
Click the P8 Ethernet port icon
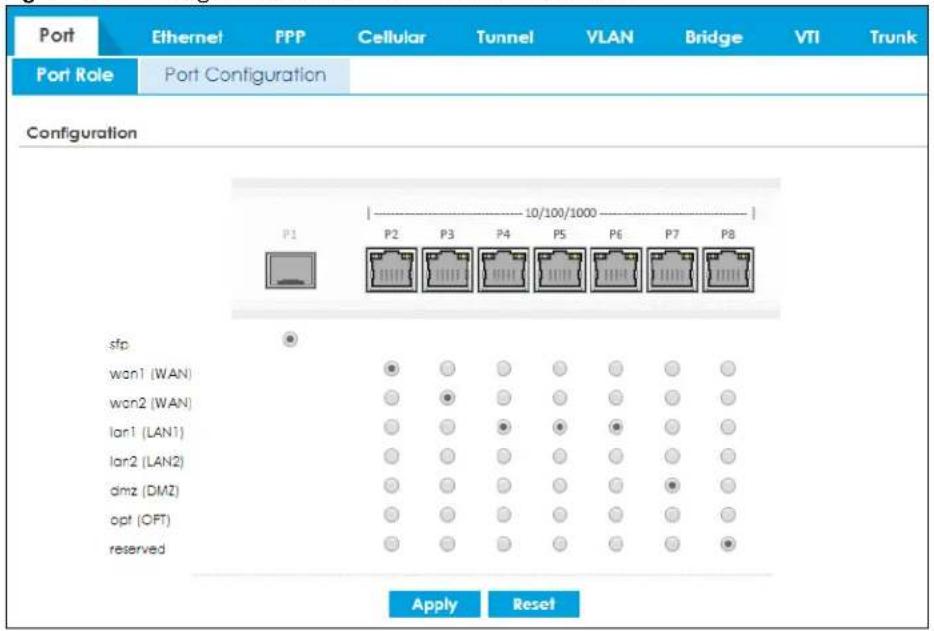[x=728, y=271]
